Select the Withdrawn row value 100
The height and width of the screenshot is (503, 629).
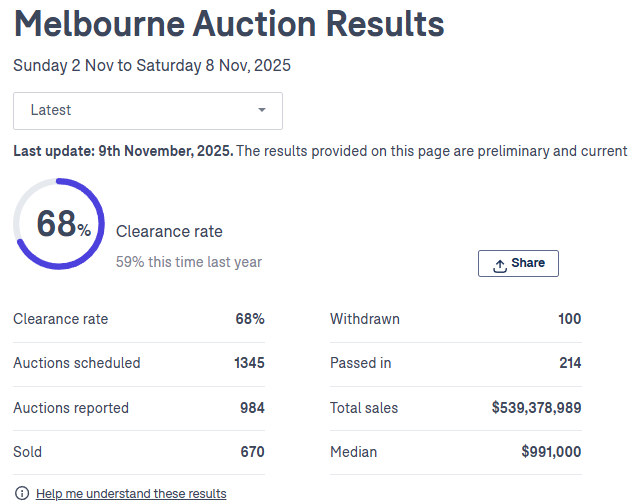[569, 319]
